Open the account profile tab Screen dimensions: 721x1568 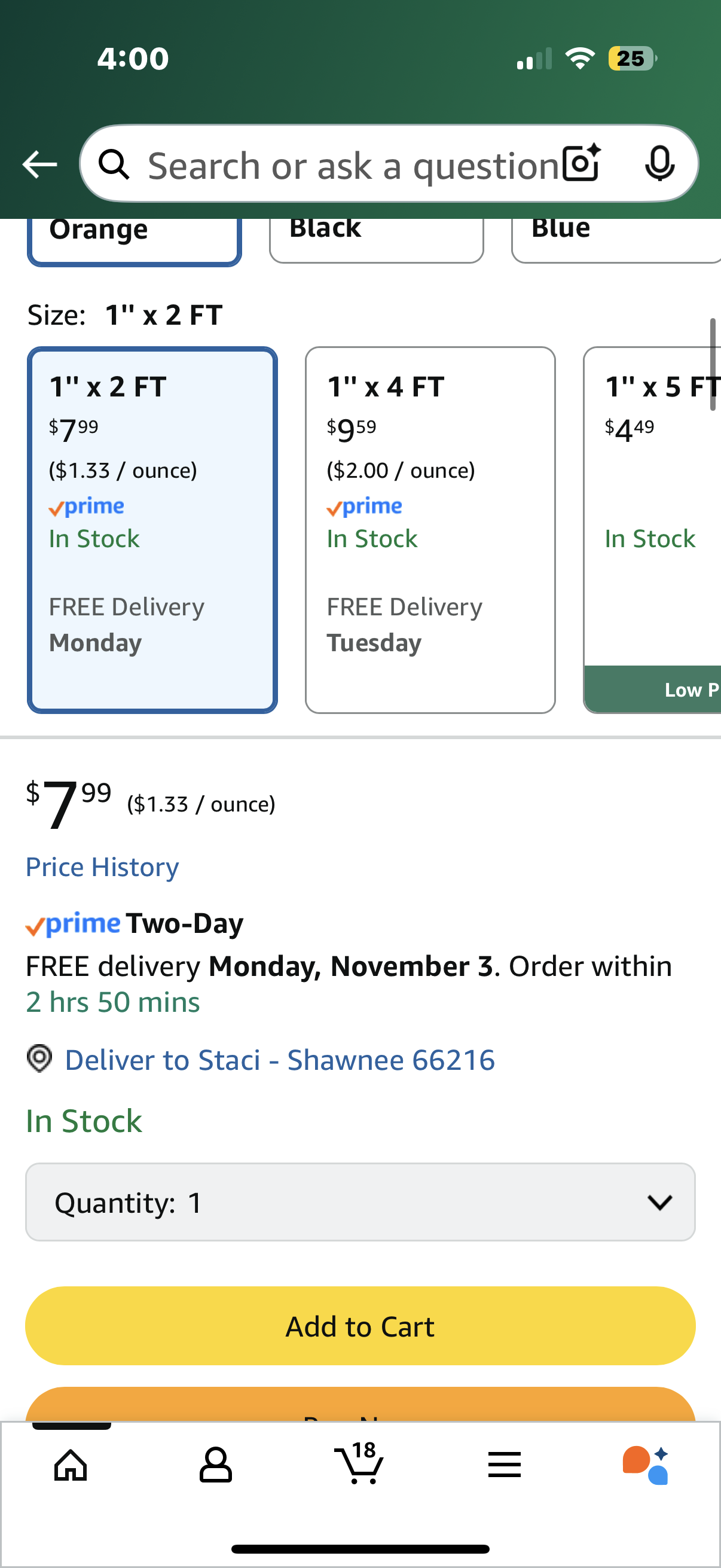click(215, 1465)
